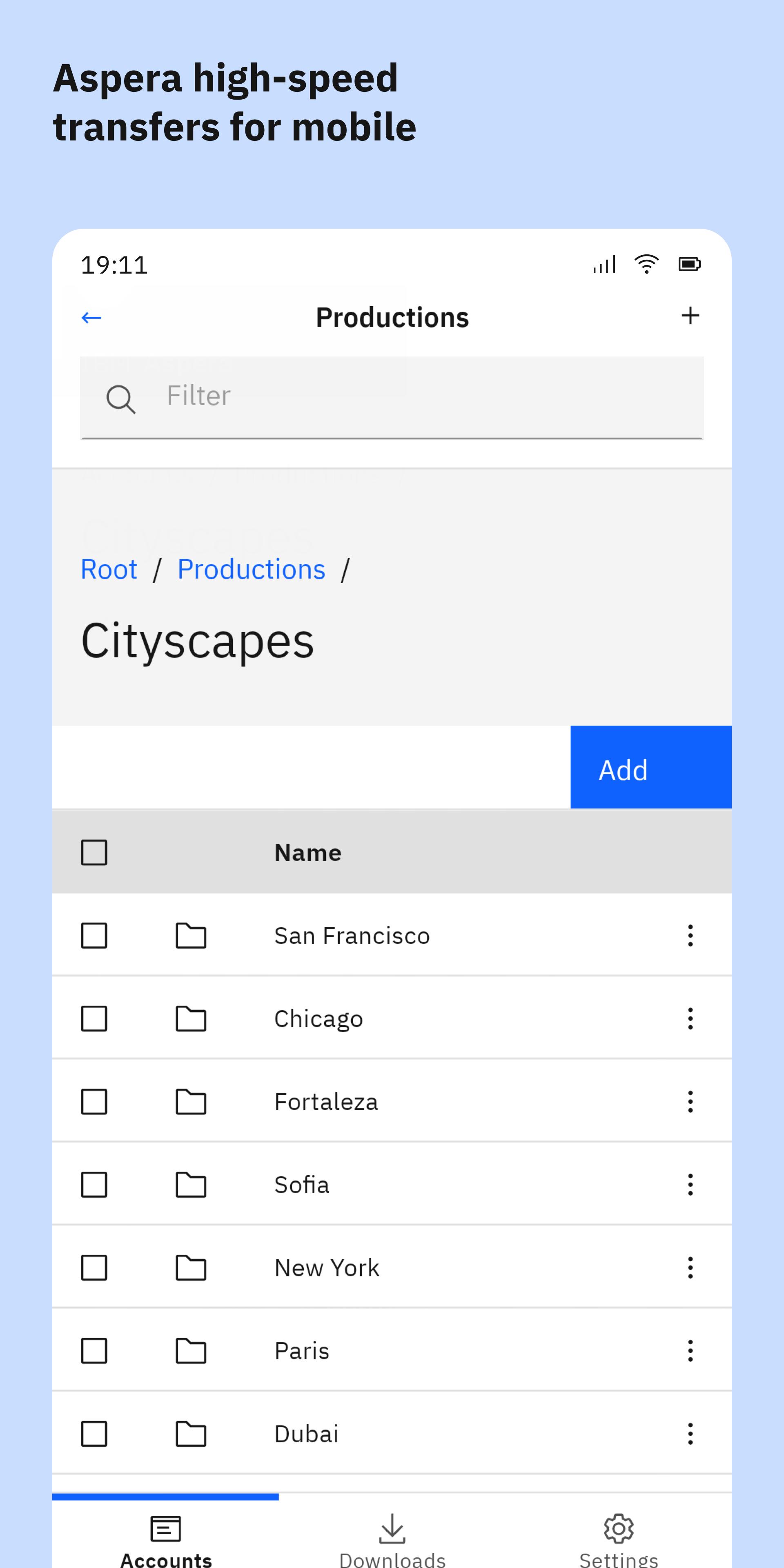Screen dimensions: 784x1568
Task: Click the Dubai folder icon
Action: (x=191, y=1434)
